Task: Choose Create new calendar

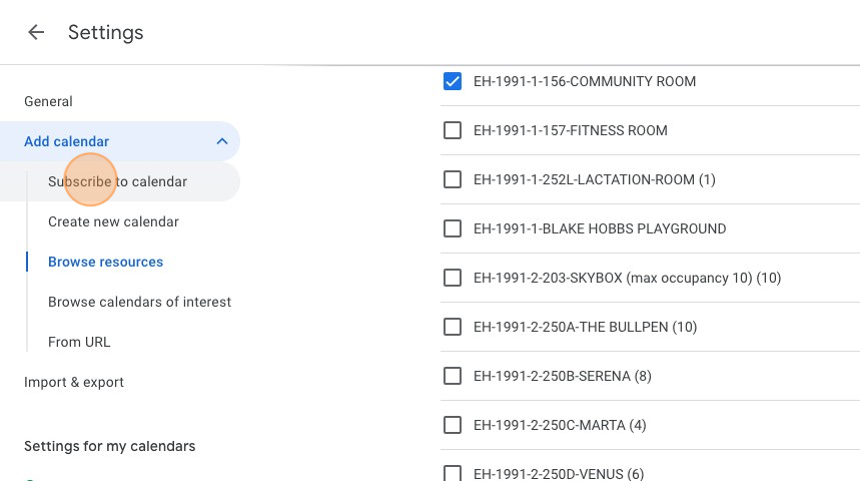Action: click(x=114, y=222)
